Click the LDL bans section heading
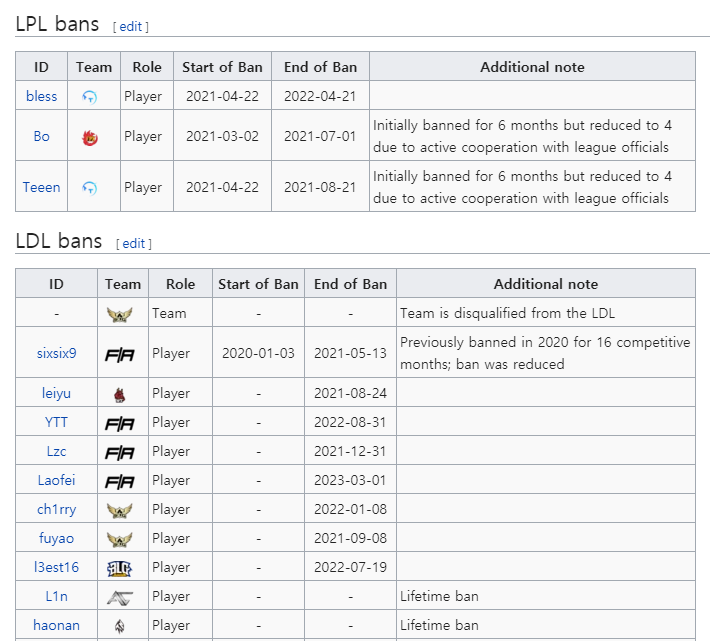The width and height of the screenshot is (719, 641). (59, 241)
